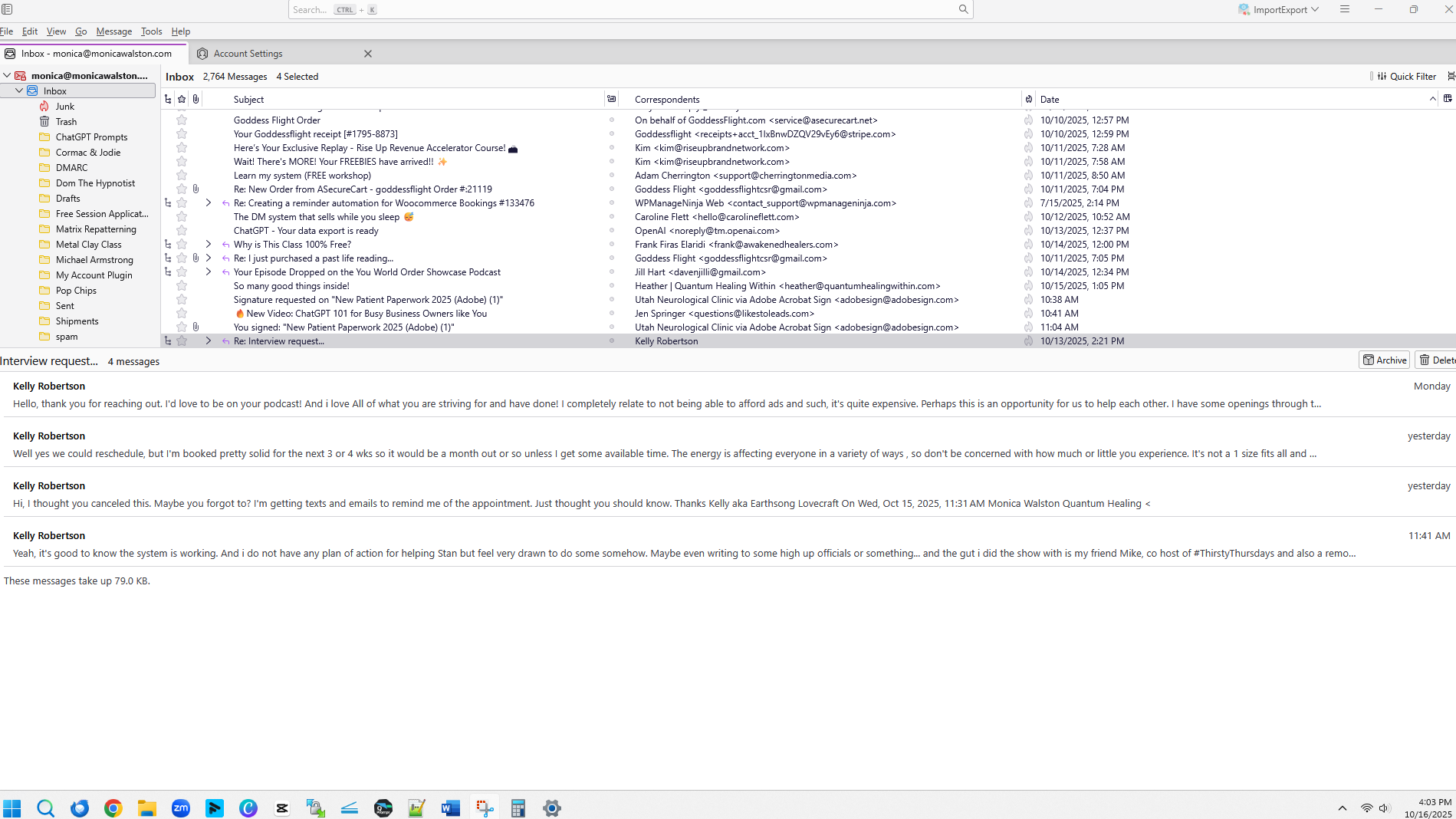The image size is (1456, 819).
Task: Open File Explorer from the taskbar
Action: click(x=147, y=807)
